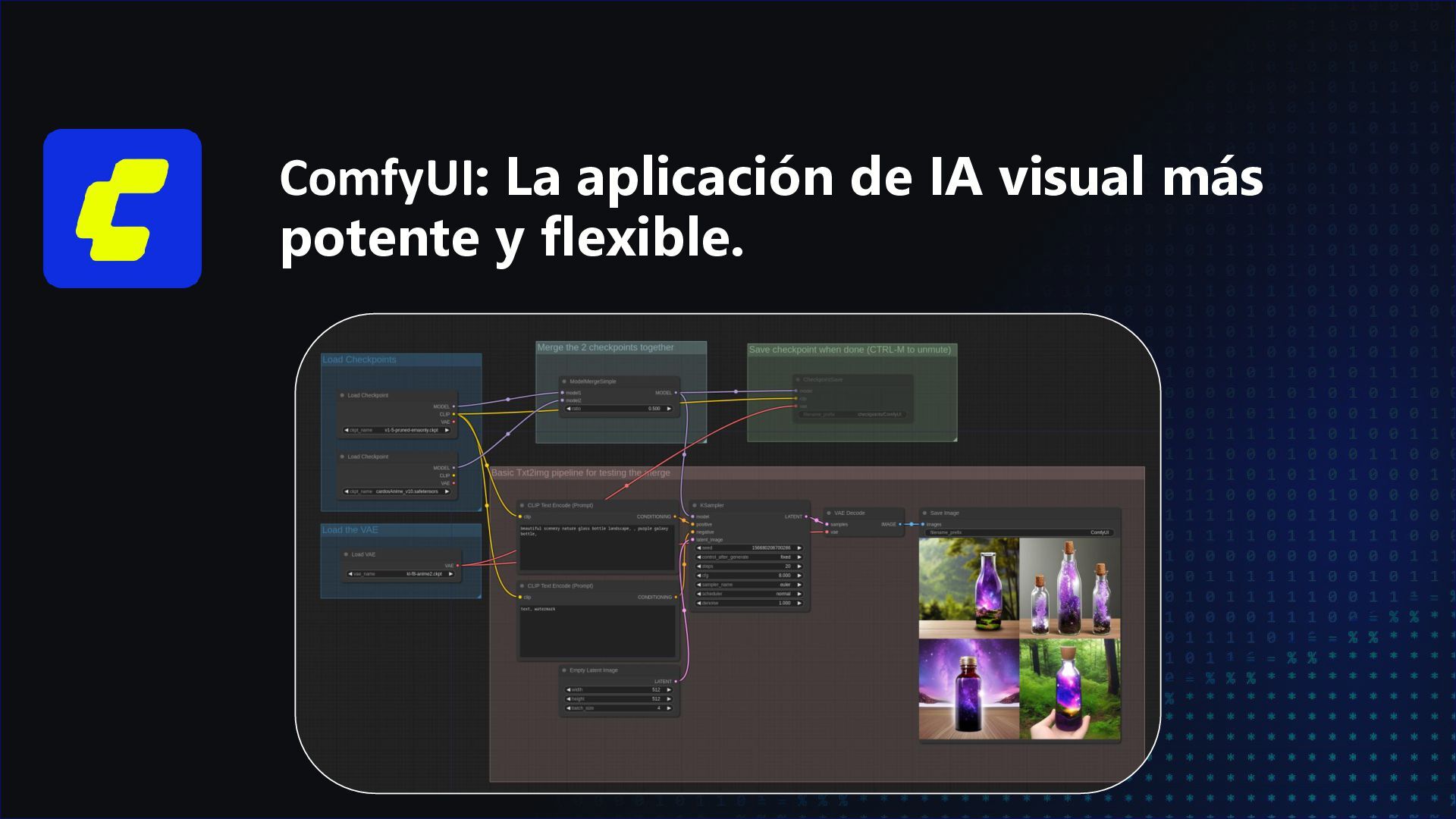
Task: Click the KSampler node title
Action: [x=712, y=505]
